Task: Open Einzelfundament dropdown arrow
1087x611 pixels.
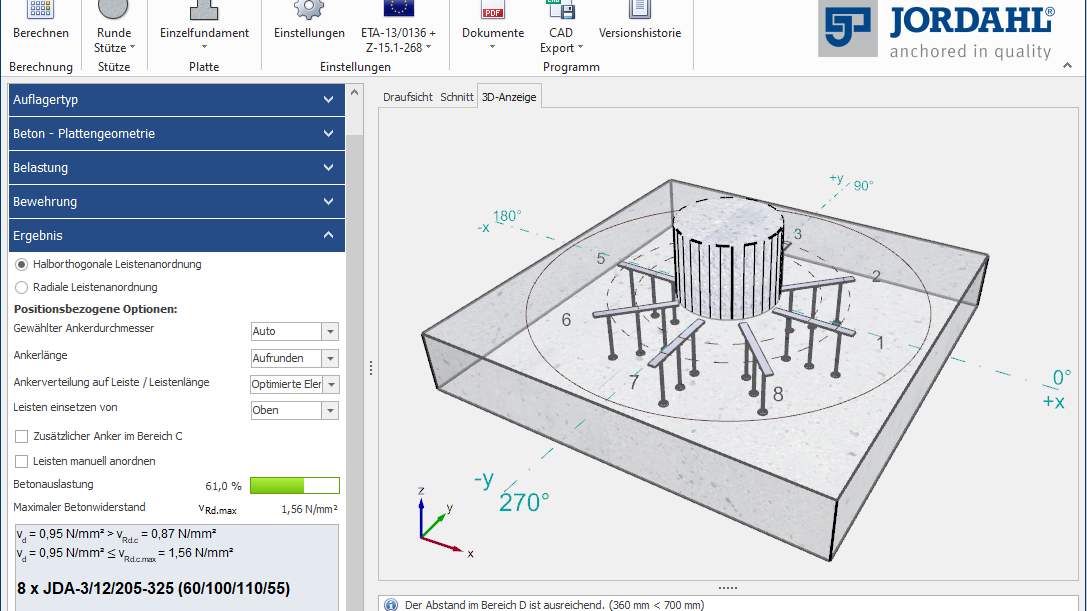Action: point(205,48)
